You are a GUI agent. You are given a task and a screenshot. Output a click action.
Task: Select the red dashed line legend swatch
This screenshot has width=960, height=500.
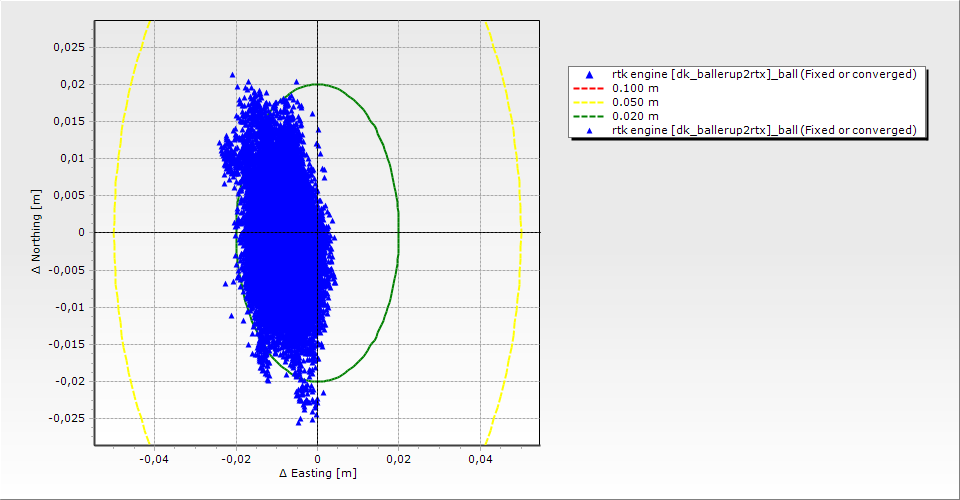pos(588,88)
